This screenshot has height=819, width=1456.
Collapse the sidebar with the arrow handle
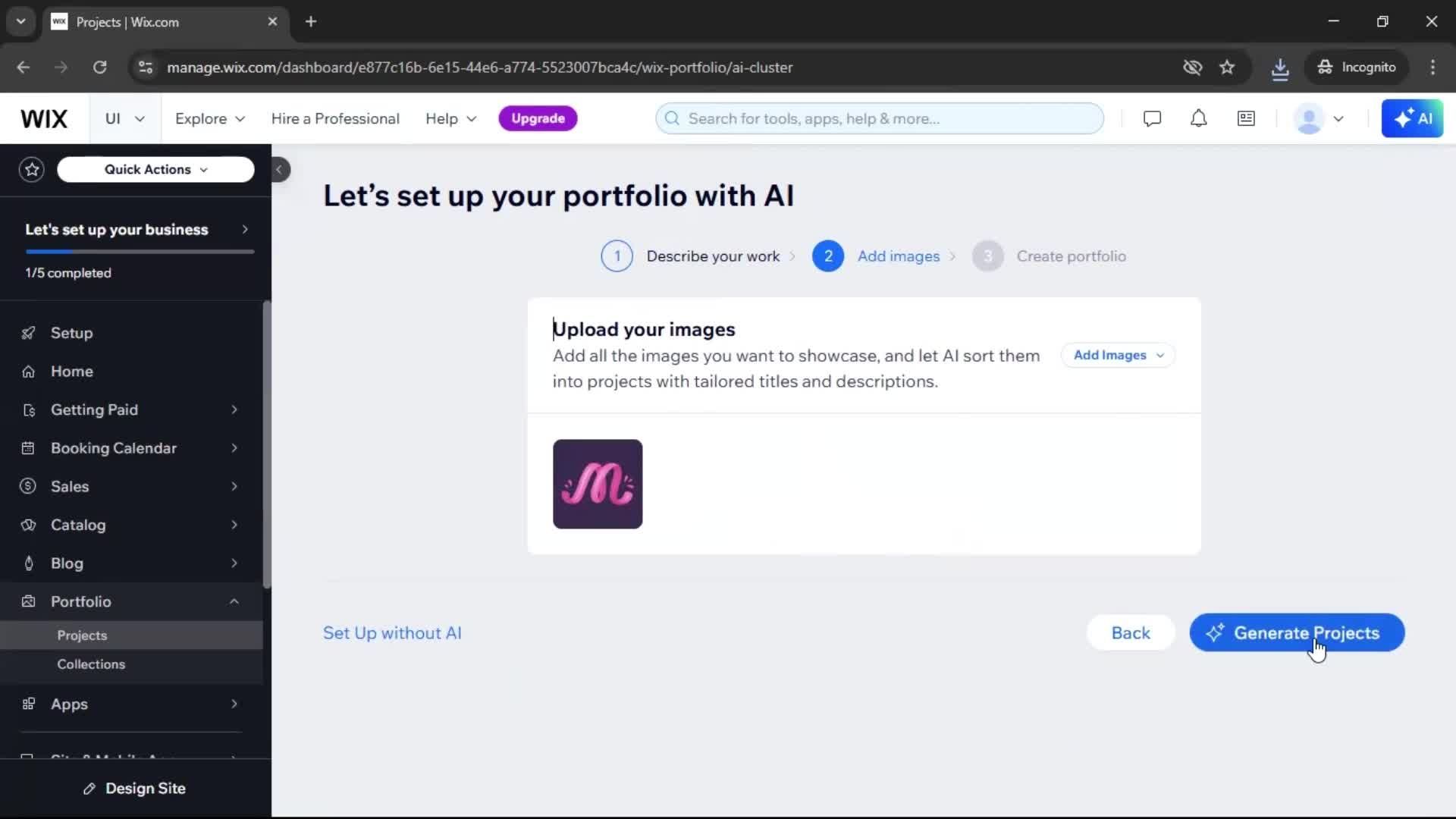pyautogui.click(x=279, y=170)
